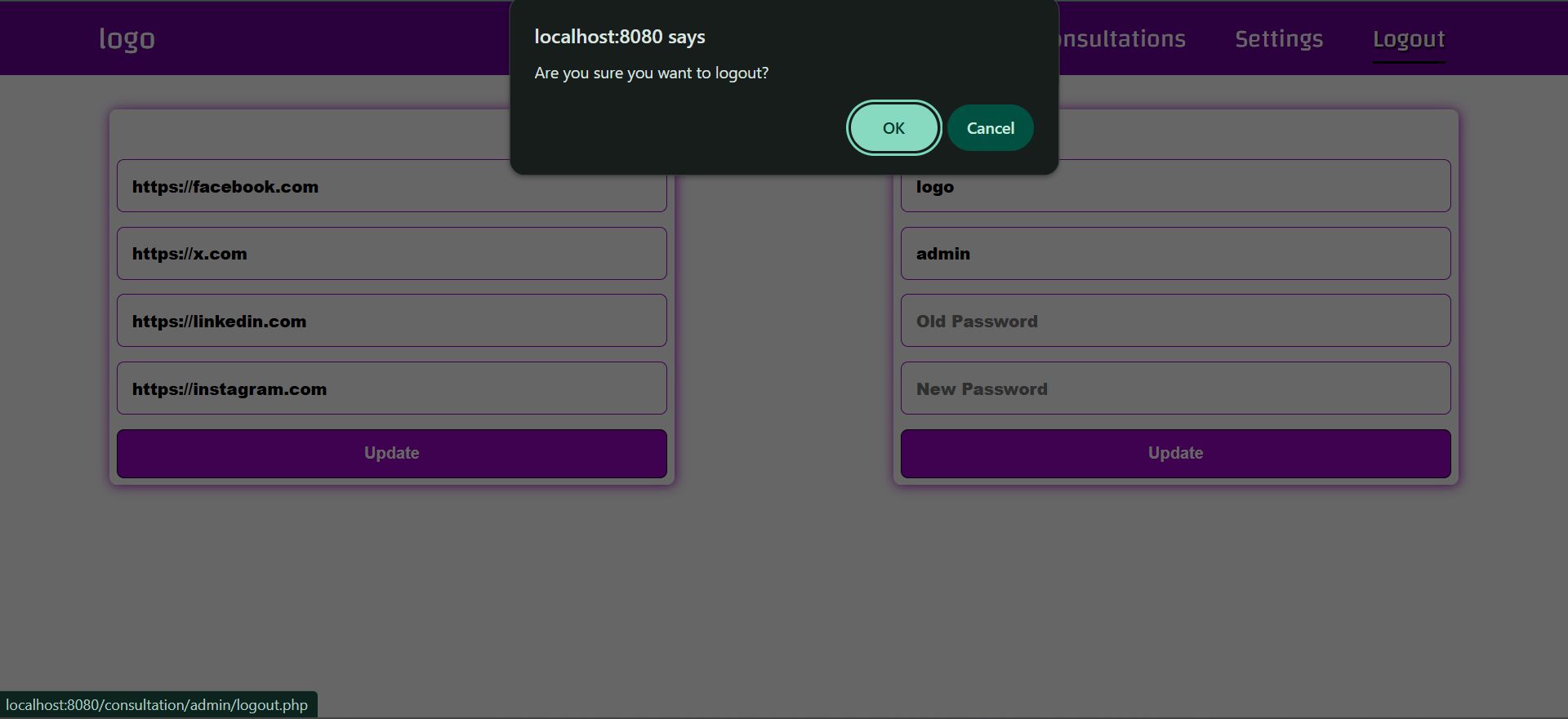Focus the admin username field
Viewport: 1568px width, 719px height.
pyautogui.click(x=1176, y=254)
